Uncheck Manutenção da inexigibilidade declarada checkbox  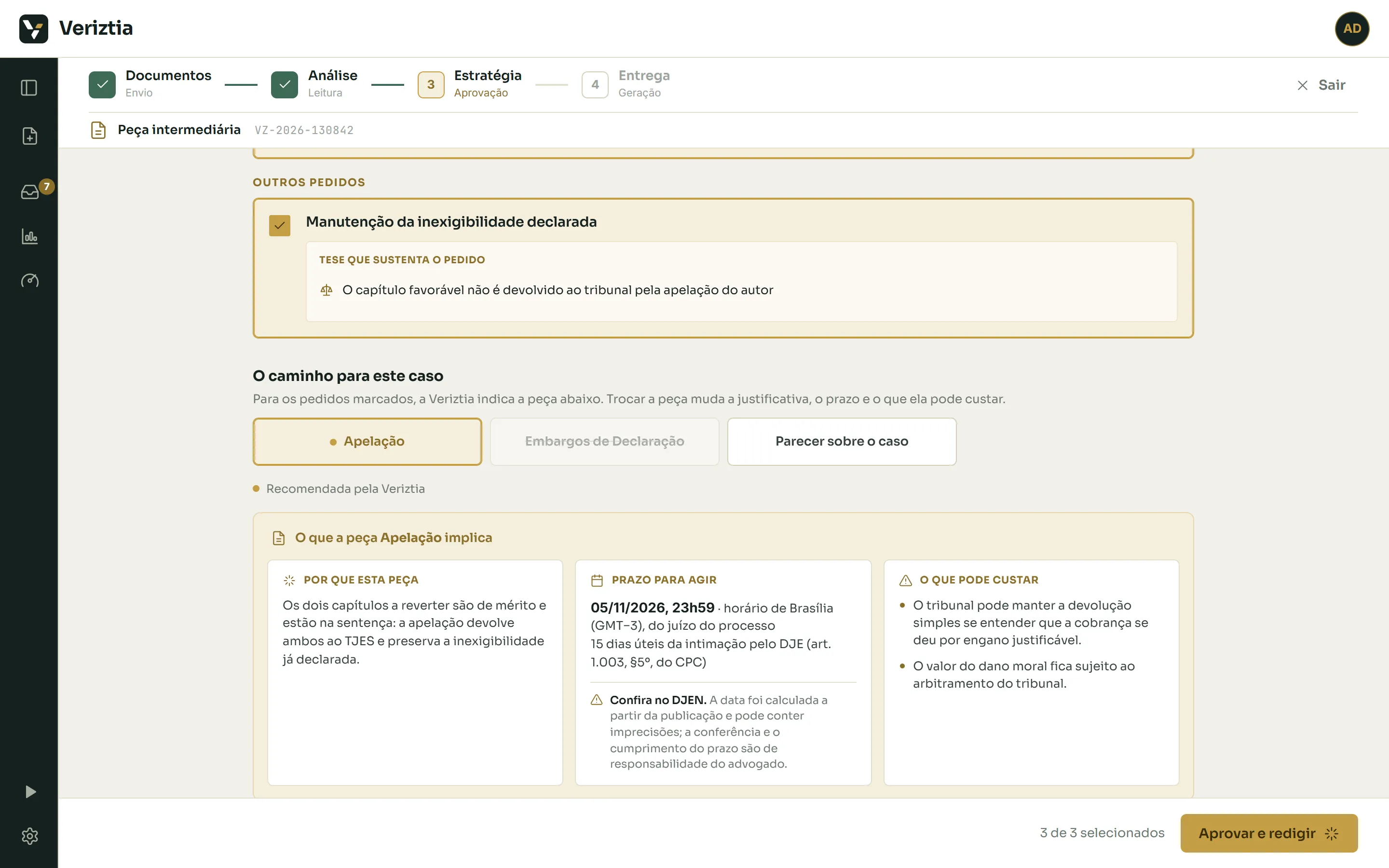pyautogui.click(x=280, y=226)
